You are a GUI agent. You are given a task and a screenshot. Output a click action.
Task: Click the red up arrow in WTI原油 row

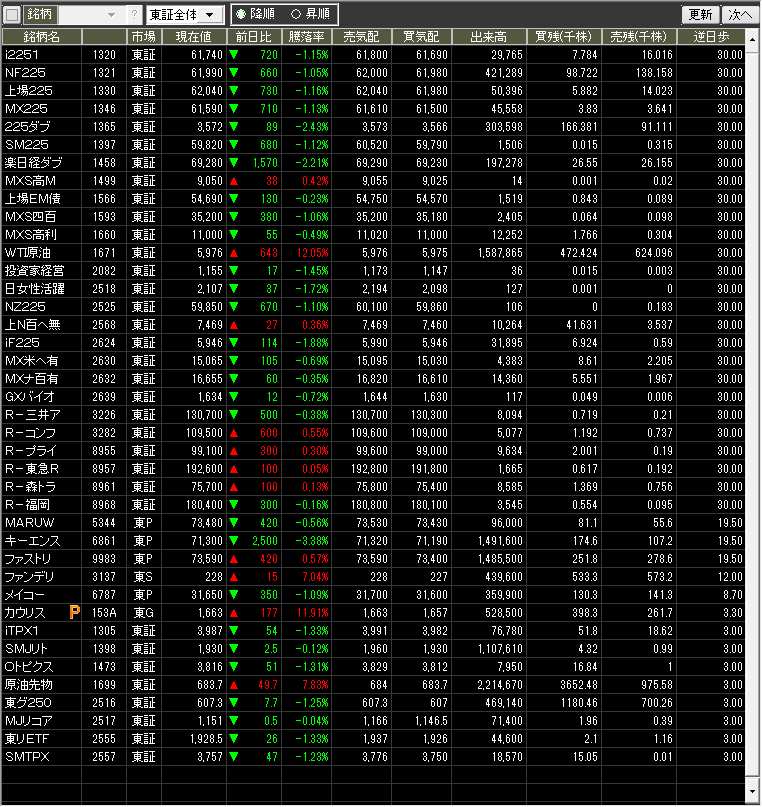[234, 252]
